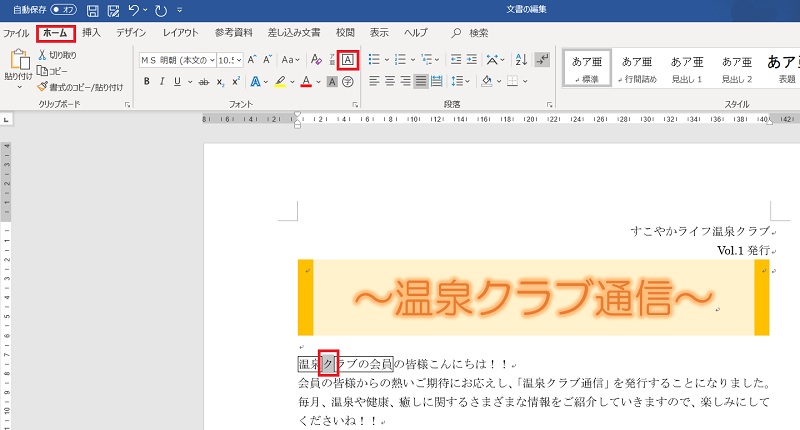Open search with the magnifier icon
Image resolution: width=800 pixels, height=430 pixels.
[456, 33]
